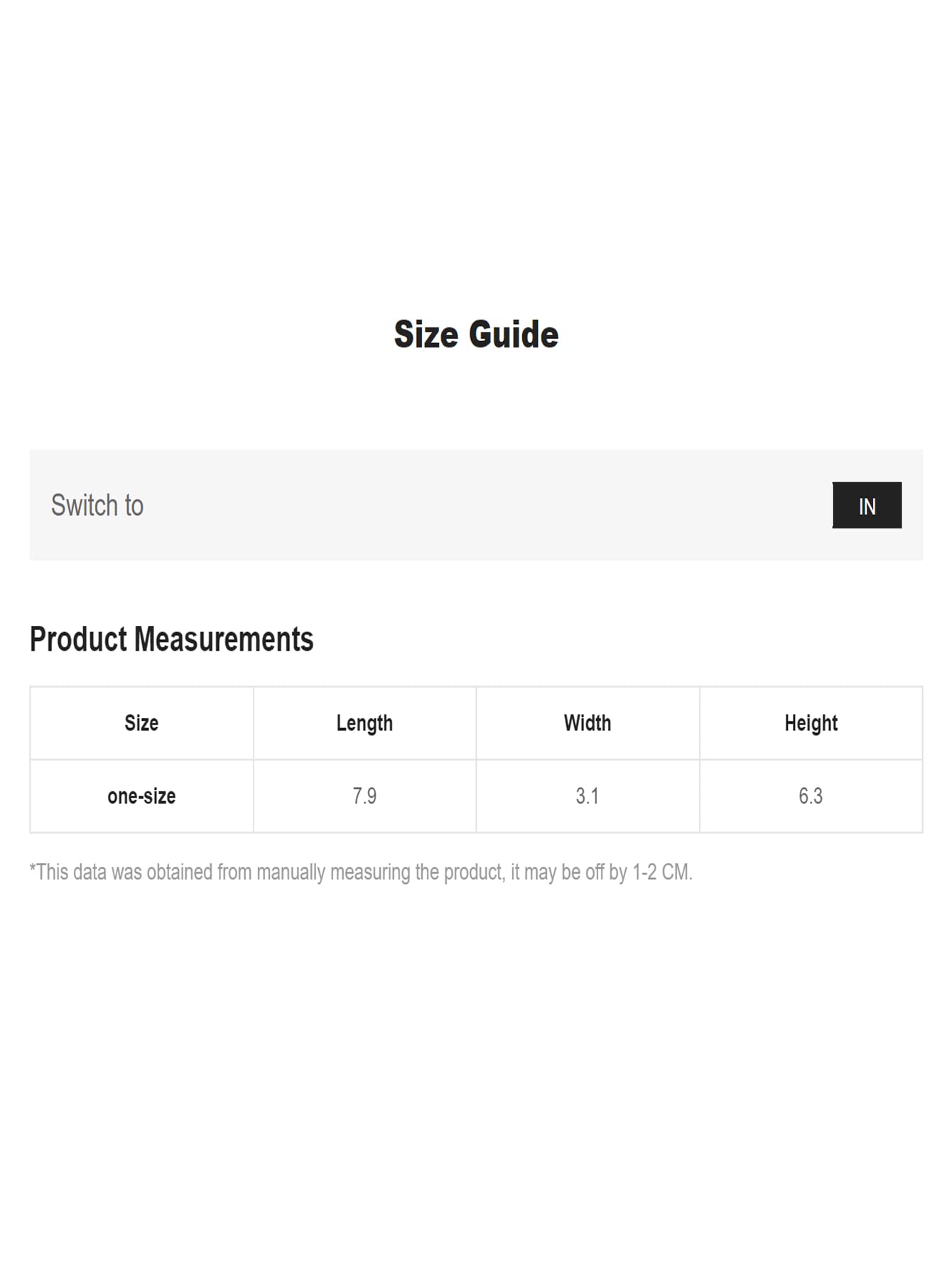
Task: Click the measurement disclaimer footnote text
Action: (361, 872)
